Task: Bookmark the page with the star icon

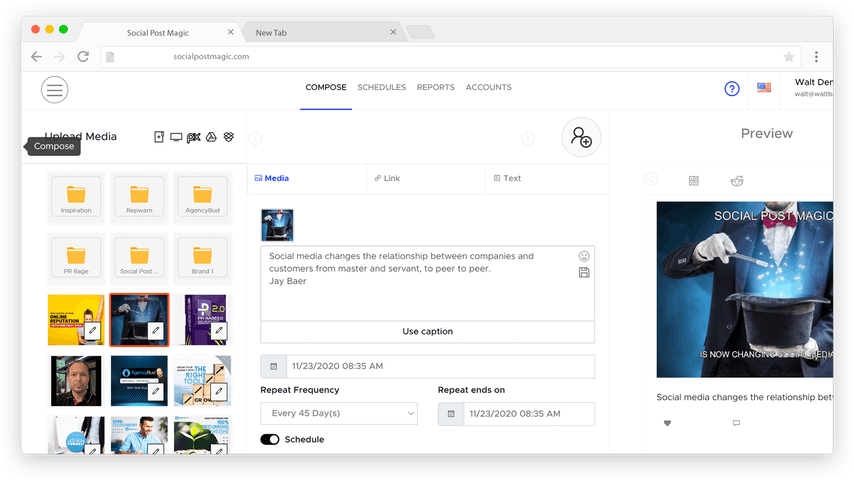Action: point(789,57)
